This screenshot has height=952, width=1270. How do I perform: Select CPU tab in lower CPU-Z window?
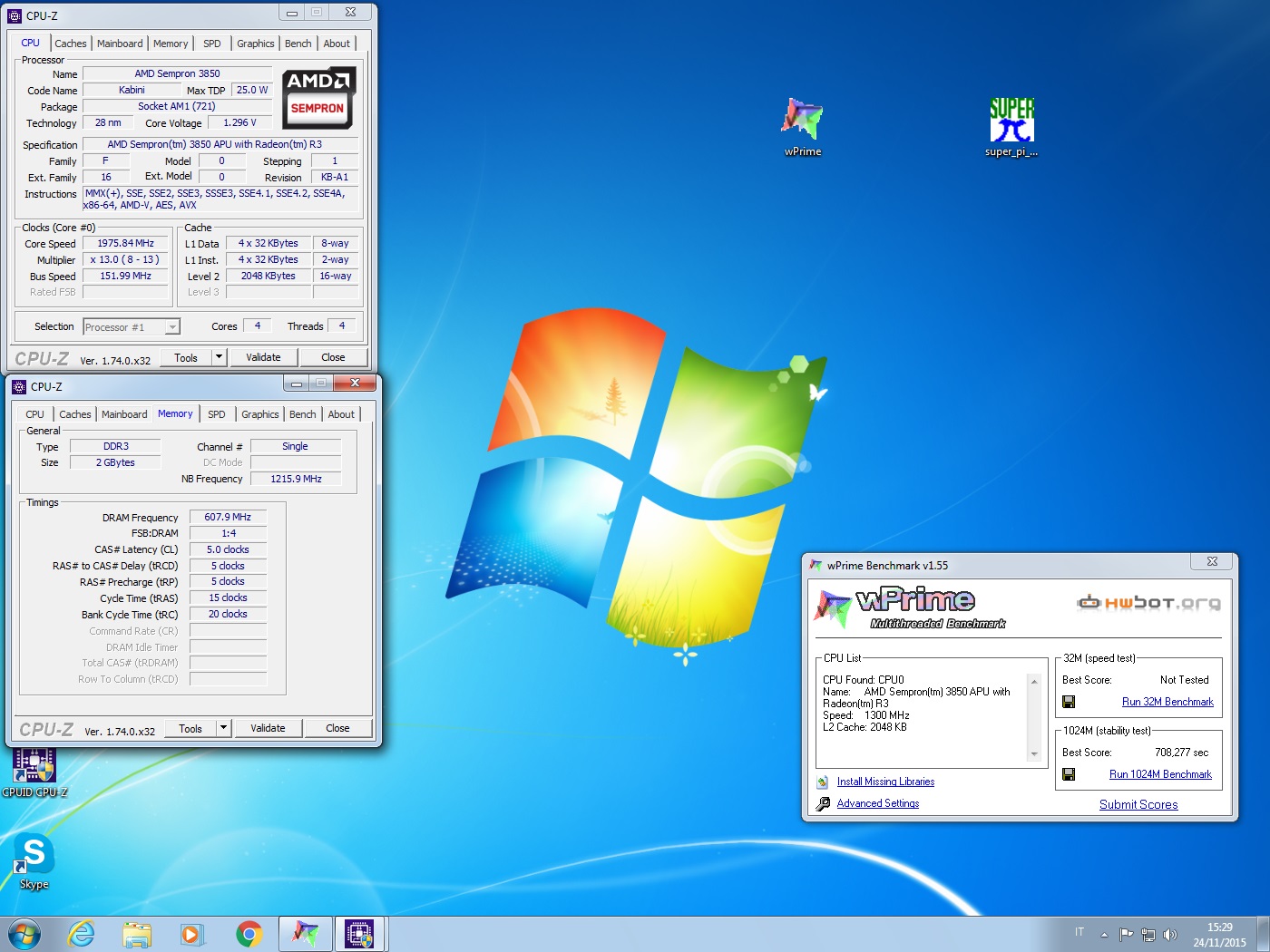click(35, 414)
